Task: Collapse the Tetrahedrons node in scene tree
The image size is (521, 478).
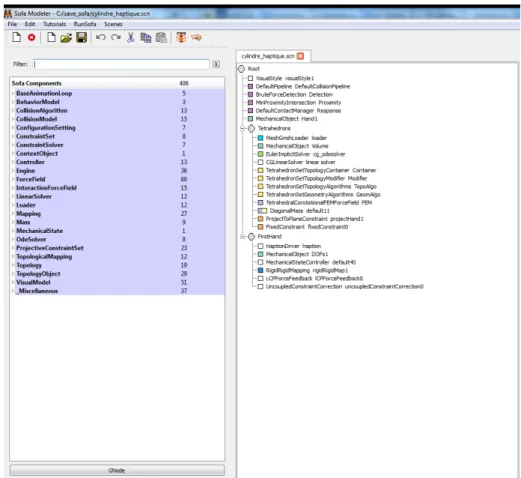Action: pyautogui.click(x=243, y=129)
